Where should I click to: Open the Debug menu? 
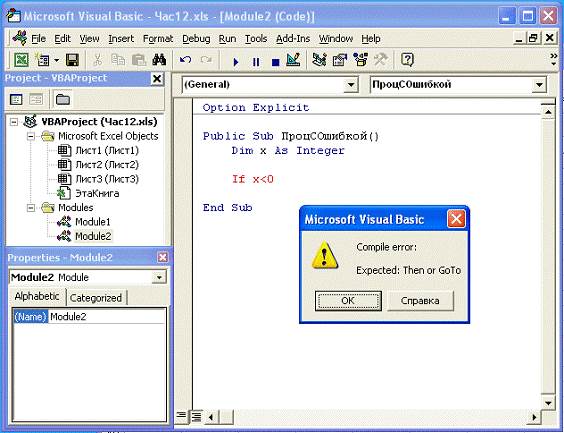196,38
